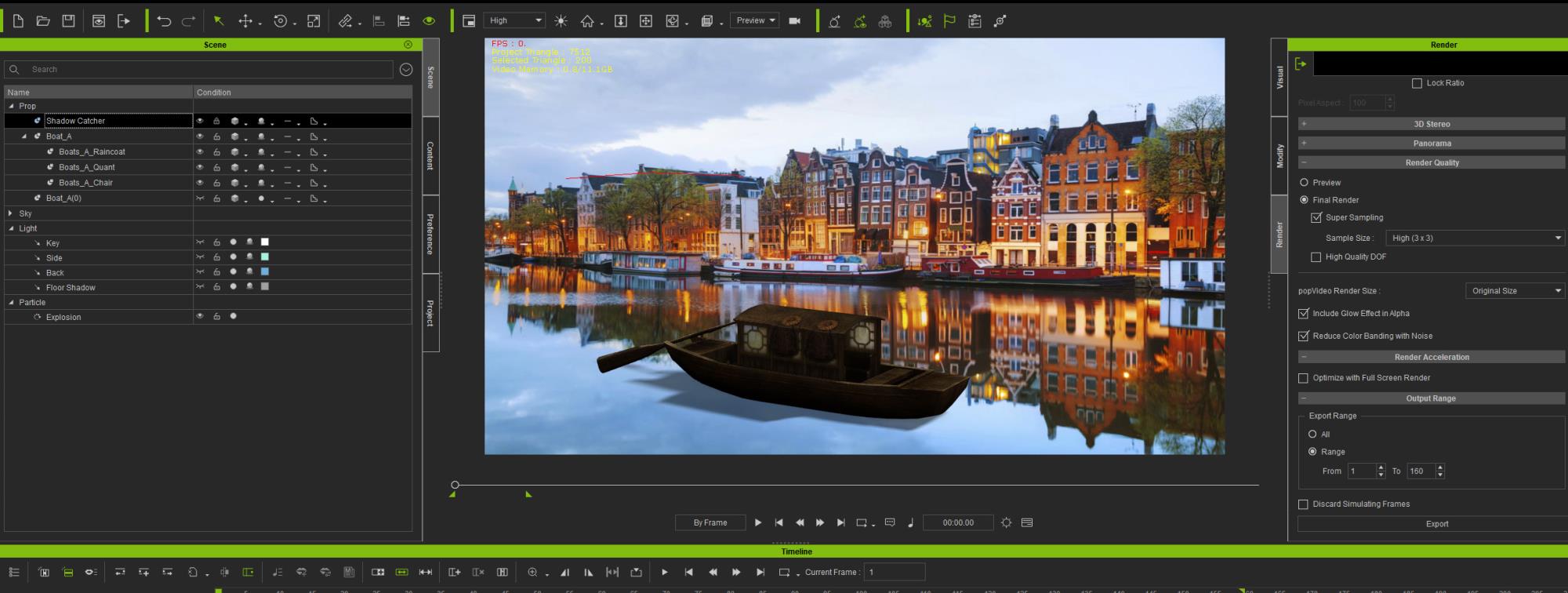Open the preview window icon in top toolbar
The image size is (1568, 593).
click(99, 21)
